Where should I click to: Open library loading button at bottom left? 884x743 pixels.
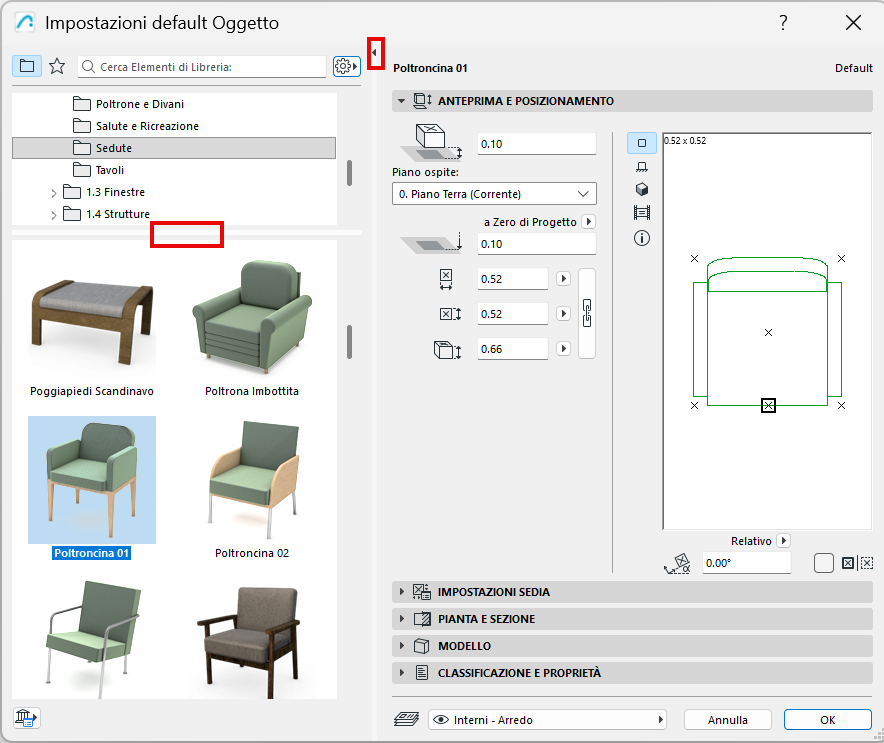pos(26,718)
